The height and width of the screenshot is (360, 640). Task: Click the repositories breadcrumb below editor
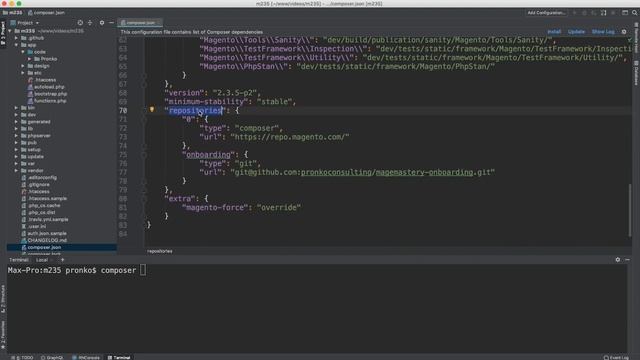160,251
